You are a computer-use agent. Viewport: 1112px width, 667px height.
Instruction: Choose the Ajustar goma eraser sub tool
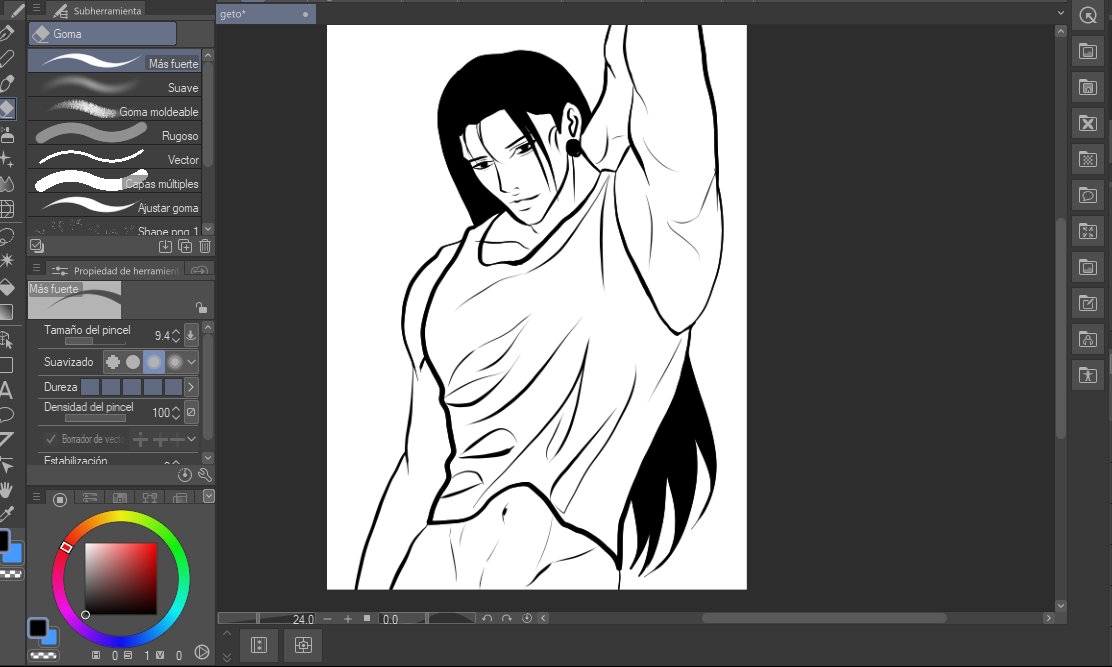(115, 208)
